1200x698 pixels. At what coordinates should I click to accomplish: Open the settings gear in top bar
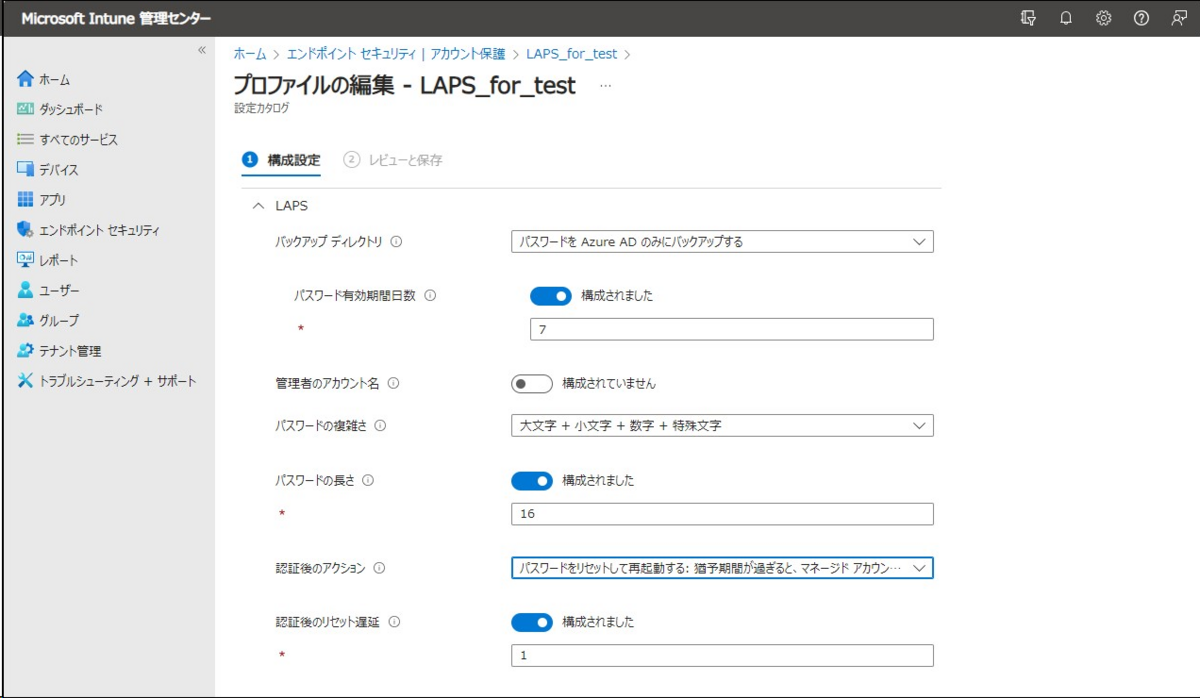pyautogui.click(x=1104, y=18)
